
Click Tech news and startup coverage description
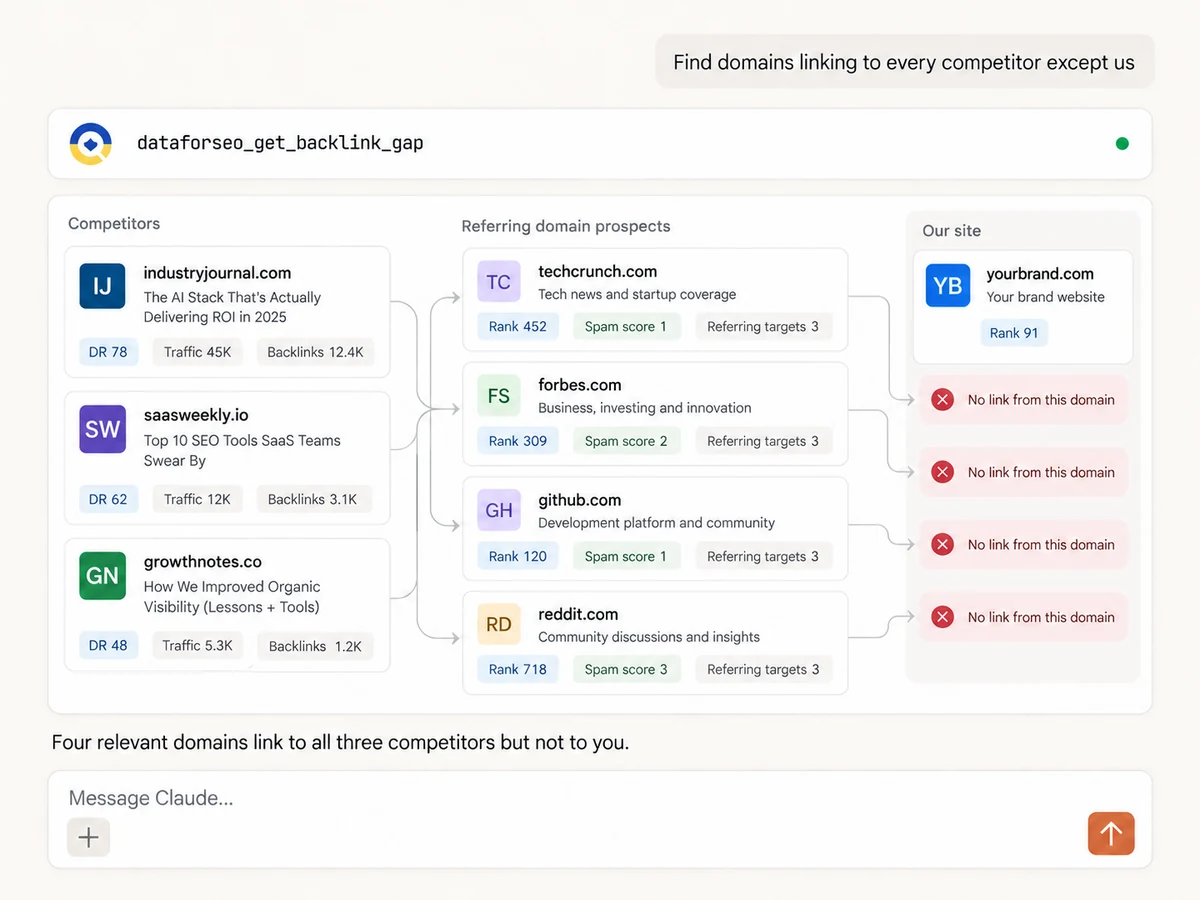coord(637,294)
